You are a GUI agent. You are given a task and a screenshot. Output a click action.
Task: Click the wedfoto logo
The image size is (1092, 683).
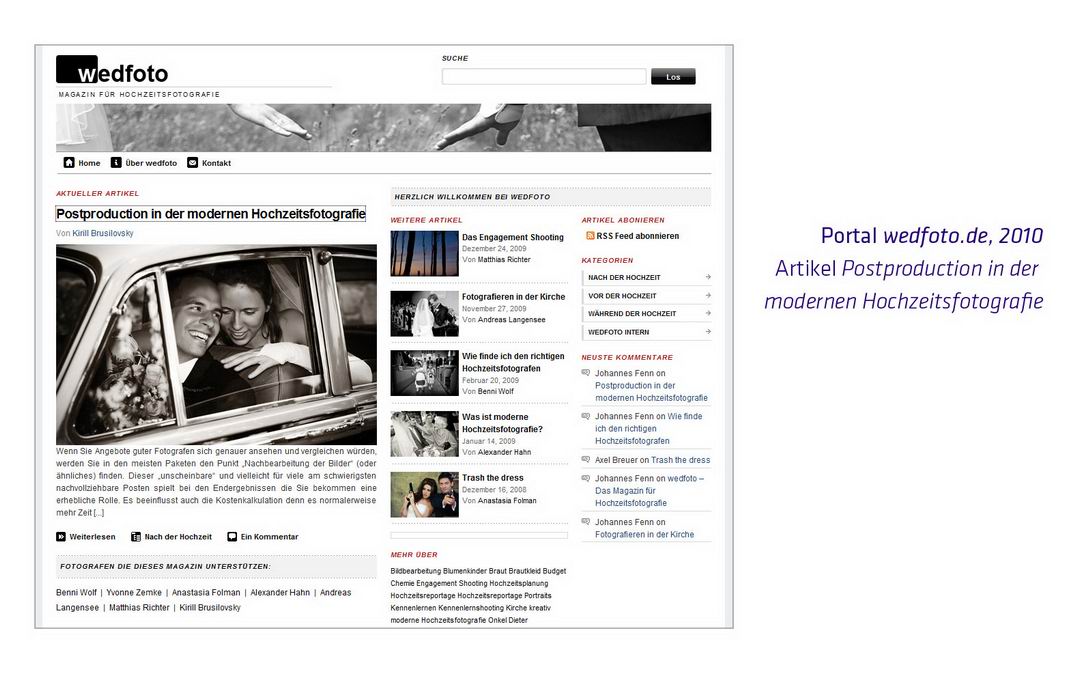tap(112, 72)
